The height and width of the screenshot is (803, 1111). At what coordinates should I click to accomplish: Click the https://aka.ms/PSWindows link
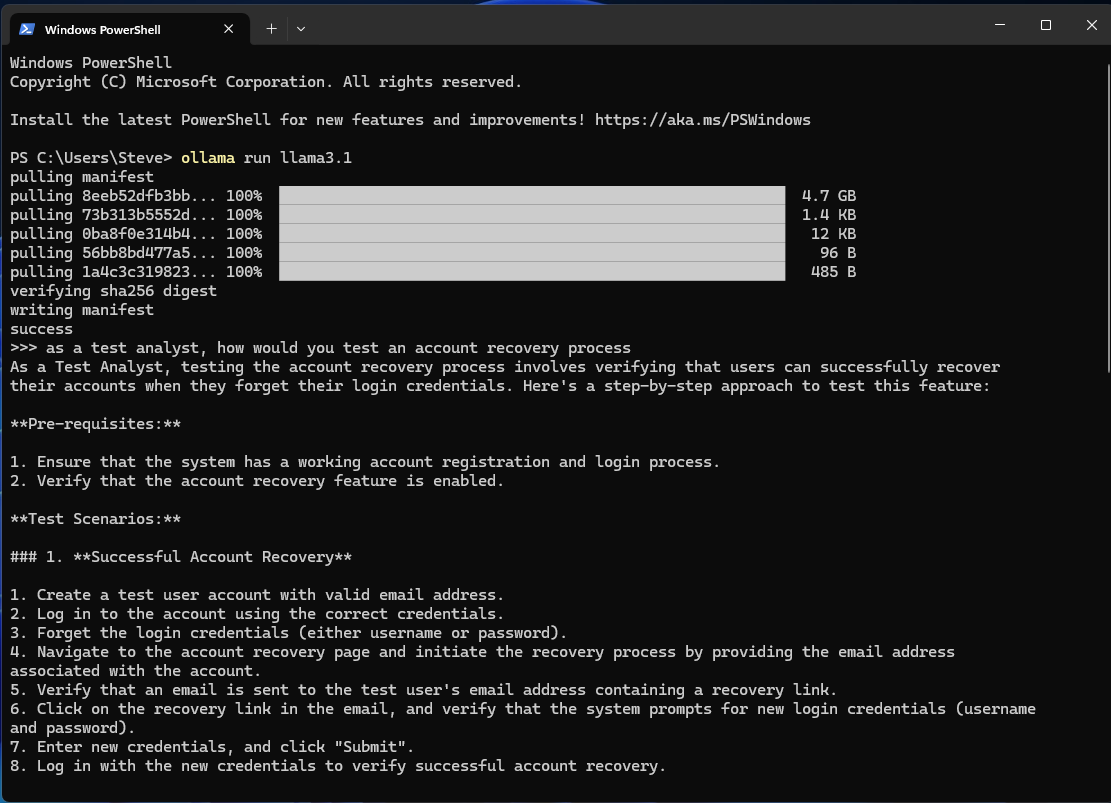(x=702, y=120)
